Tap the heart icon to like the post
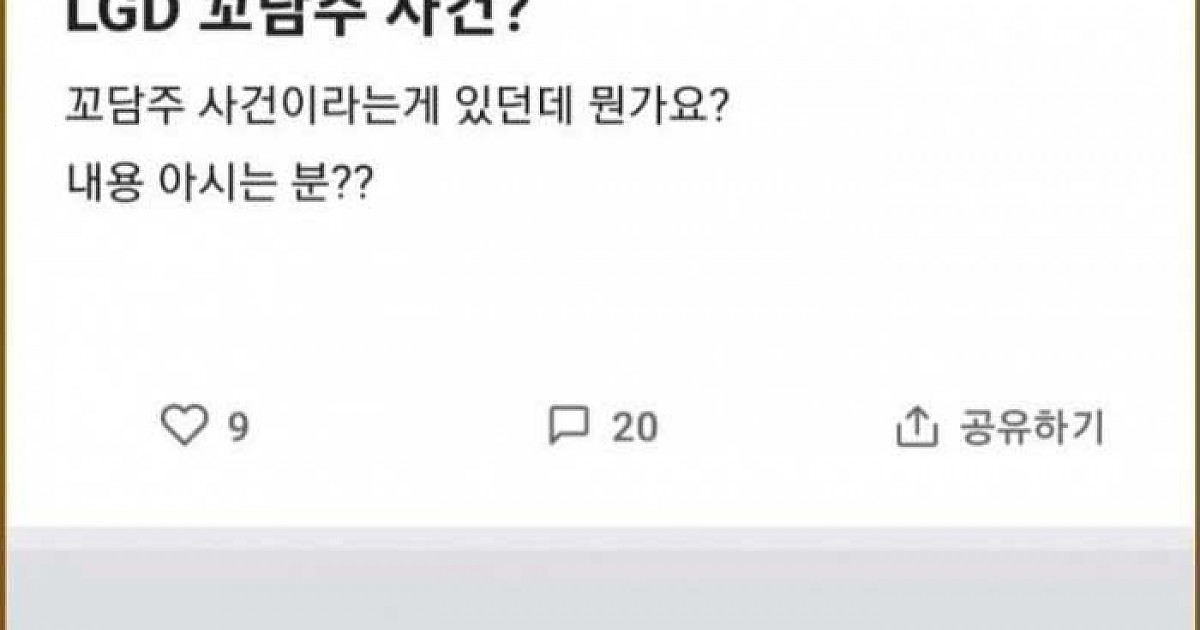The image size is (1200, 630). coord(181,427)
